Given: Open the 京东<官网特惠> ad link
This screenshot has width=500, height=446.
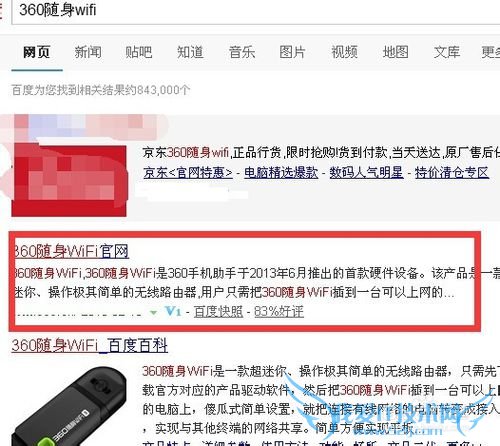Looking at the screenshot, I should coord(188,173).
